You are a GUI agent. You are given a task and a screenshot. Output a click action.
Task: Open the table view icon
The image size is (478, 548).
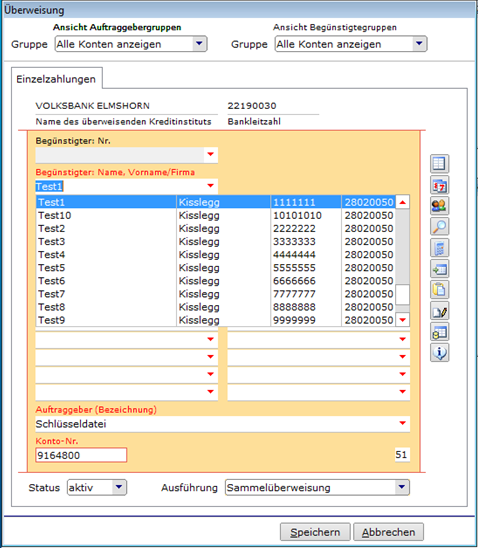coord(439,164)
